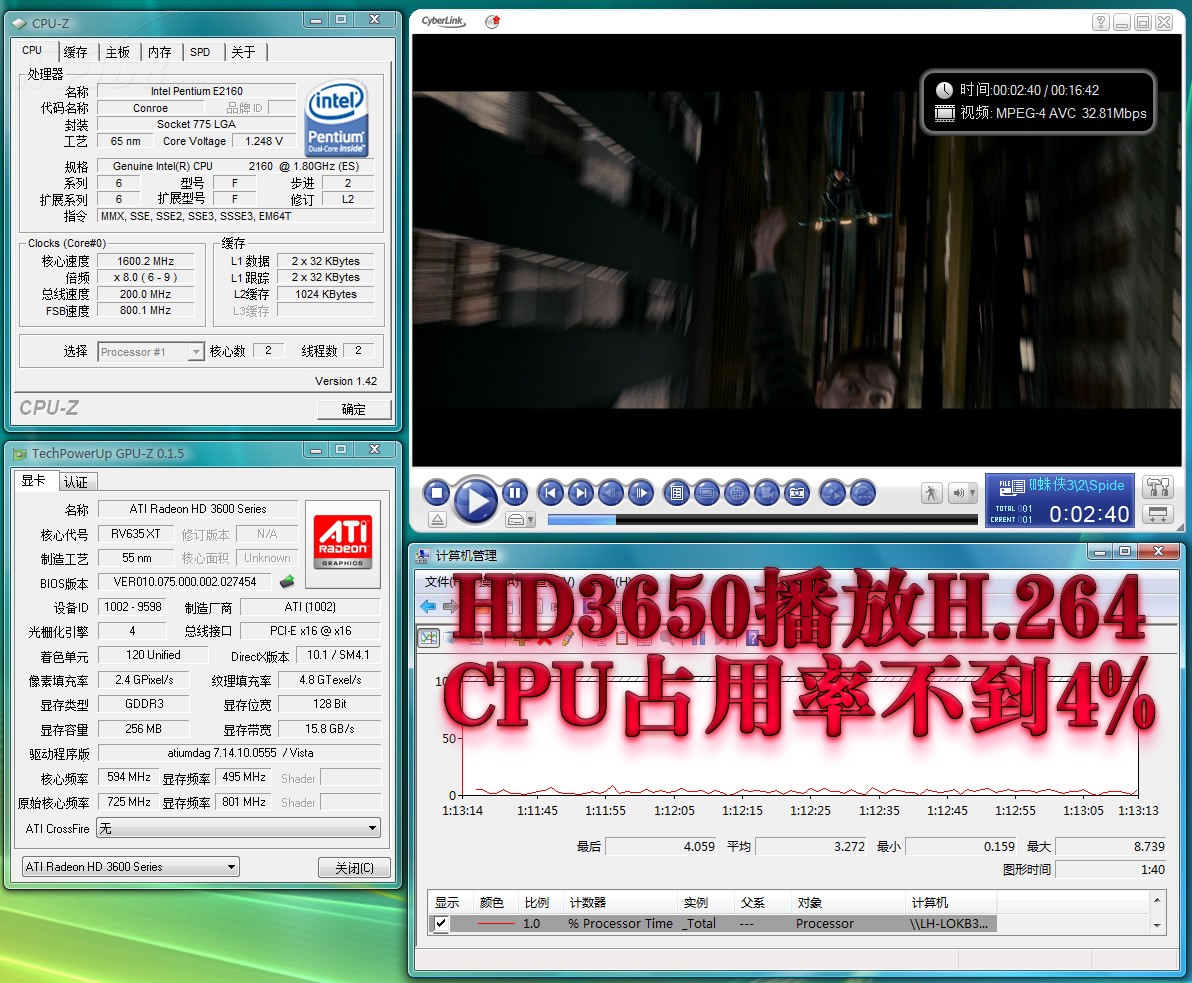This screenshot has height=983, width=1192.
Task: Open the 内存 tab in CPU-Z
Action: coord(160,52)
